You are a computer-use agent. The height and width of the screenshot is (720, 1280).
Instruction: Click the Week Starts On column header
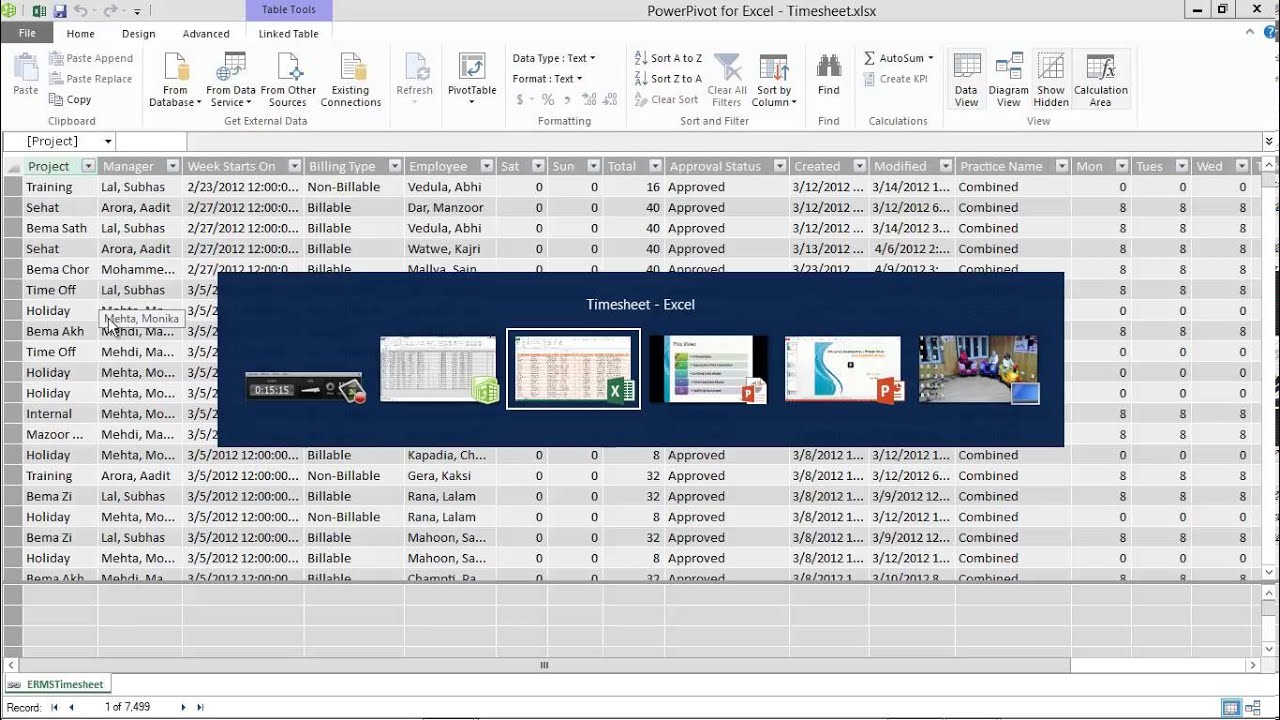point(231,166)
